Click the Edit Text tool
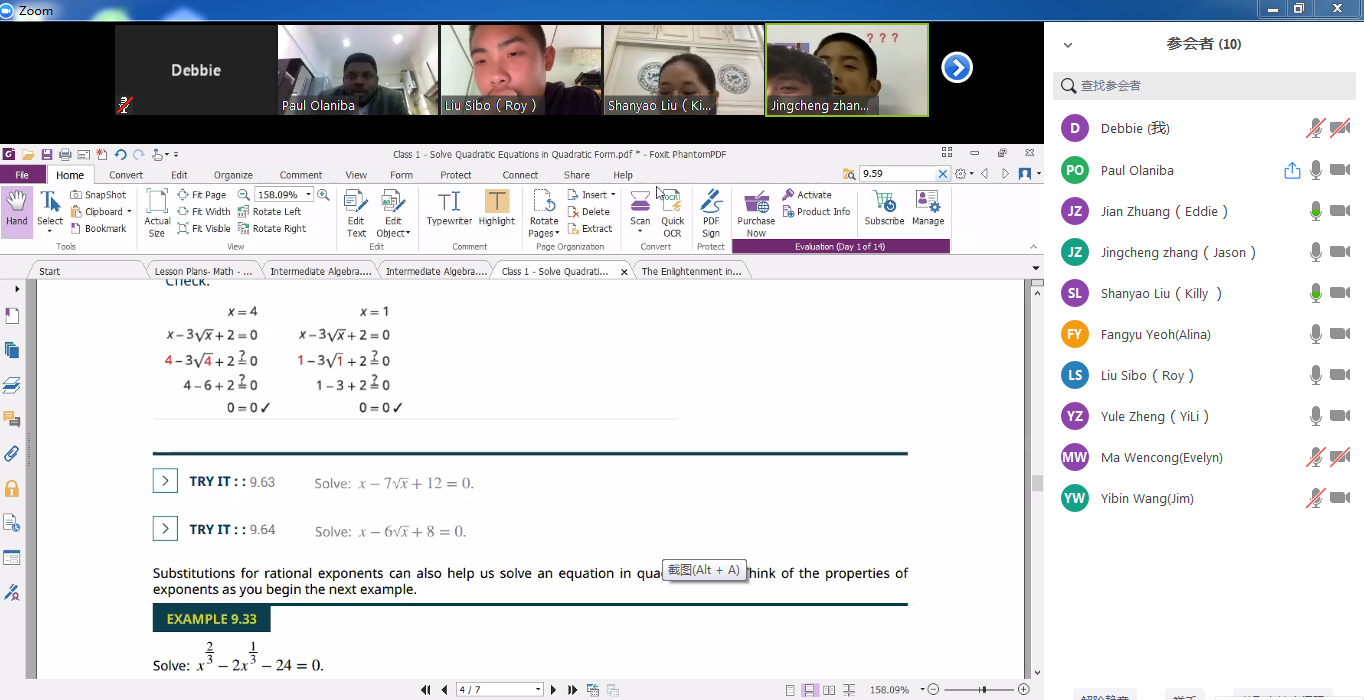1364x700 pixels. pos(356,212)
